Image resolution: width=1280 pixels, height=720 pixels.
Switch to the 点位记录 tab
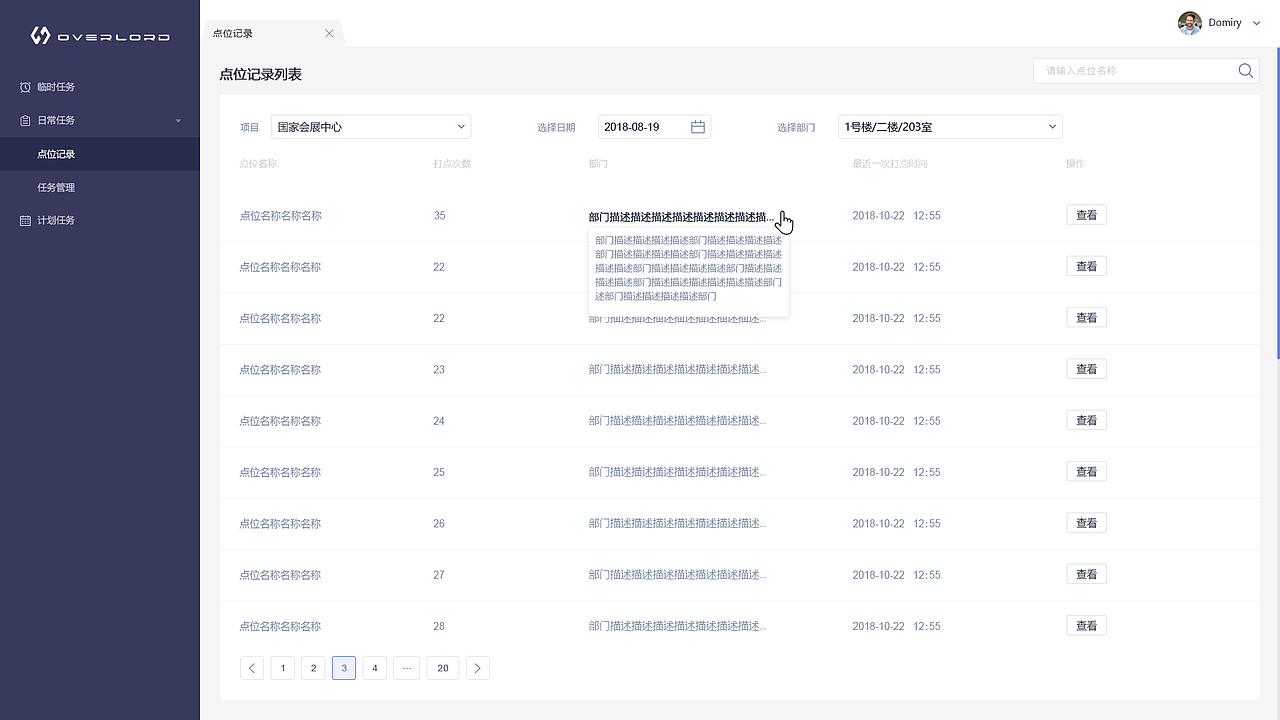coord(232,32)
